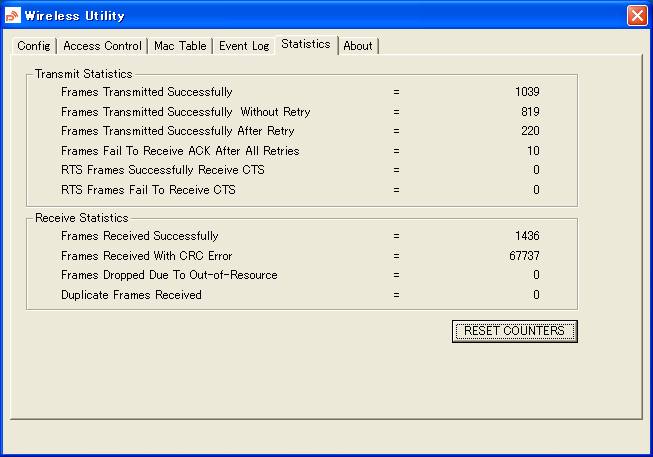Open the Access Control tab
The width and height of the screenshot is (653, 457).
[x=102, y=46]
